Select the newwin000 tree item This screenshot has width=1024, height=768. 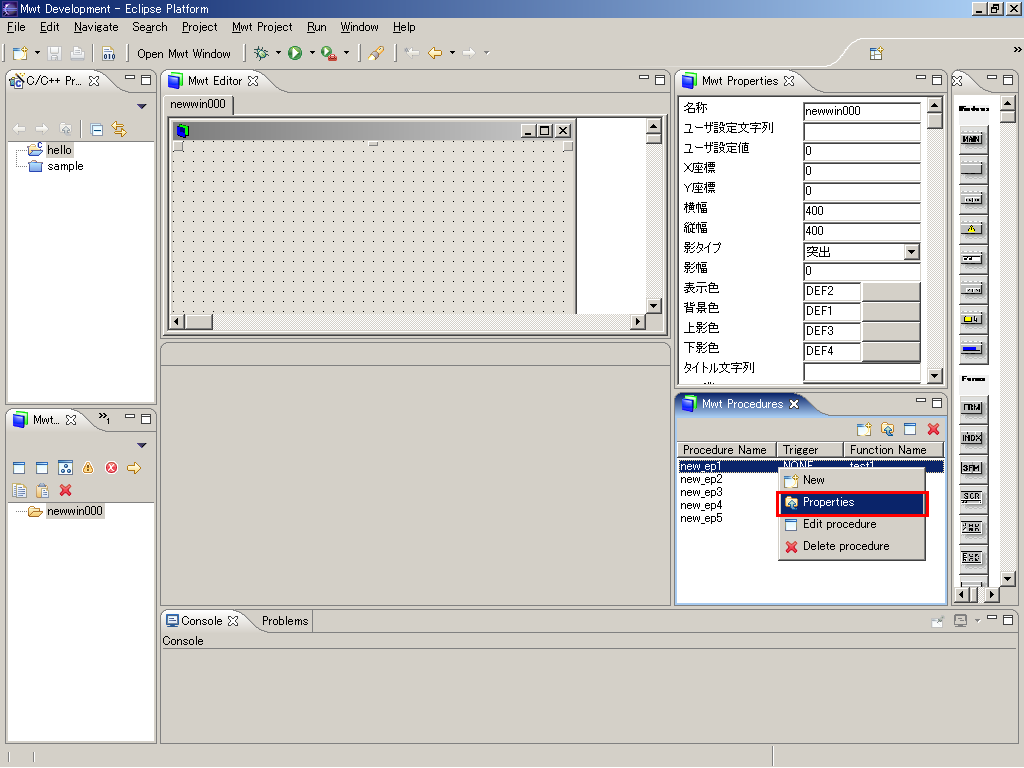click(74, 511)
